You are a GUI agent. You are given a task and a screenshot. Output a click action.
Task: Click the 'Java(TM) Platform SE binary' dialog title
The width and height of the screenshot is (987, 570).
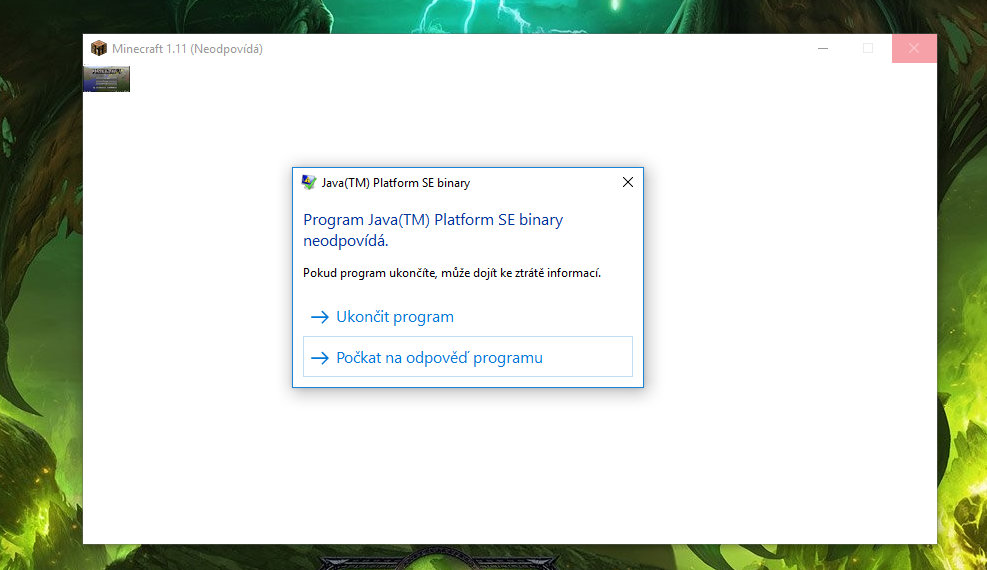tap(396, 183)
